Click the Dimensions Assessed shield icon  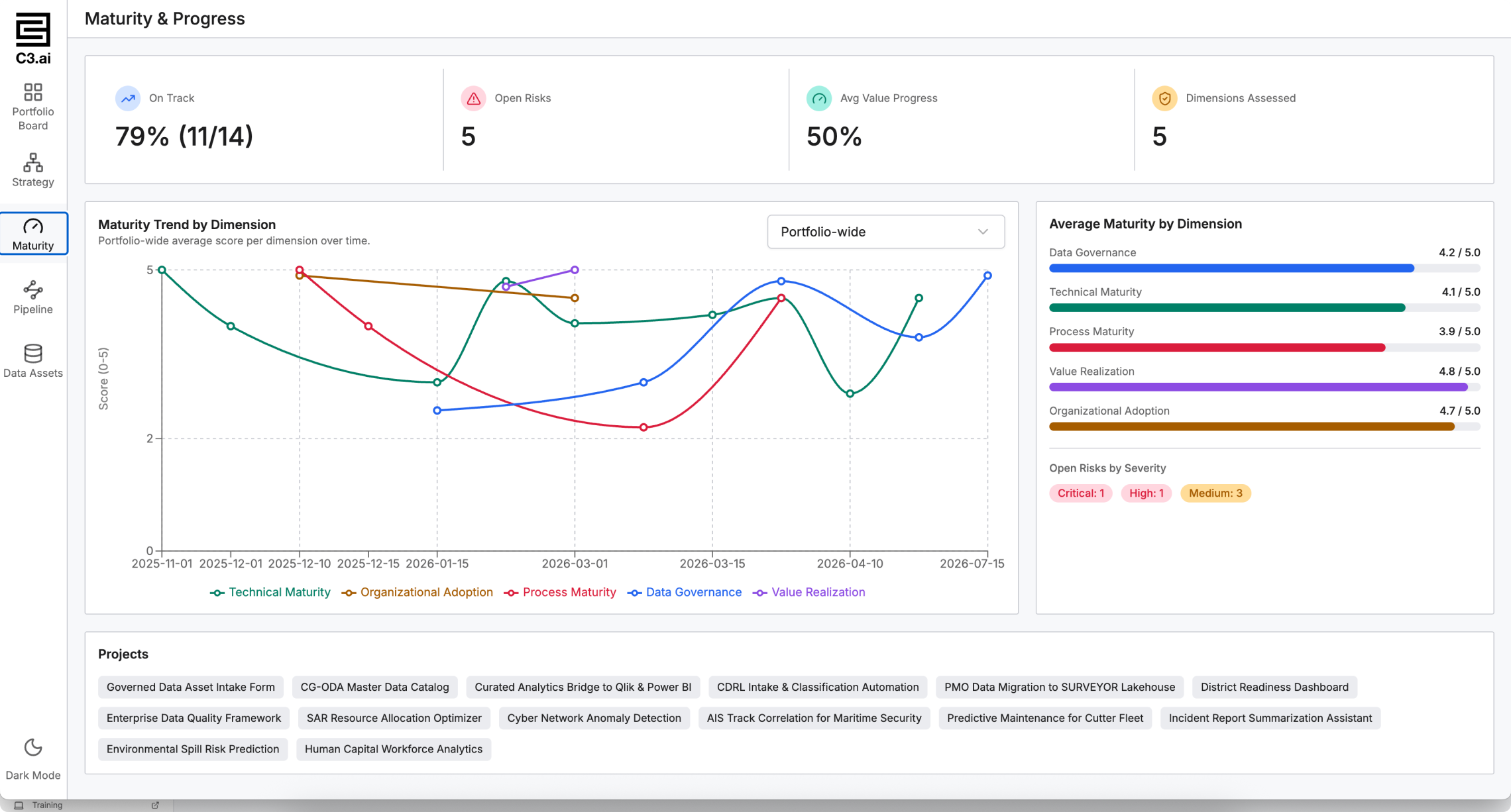click(1164, 98)
